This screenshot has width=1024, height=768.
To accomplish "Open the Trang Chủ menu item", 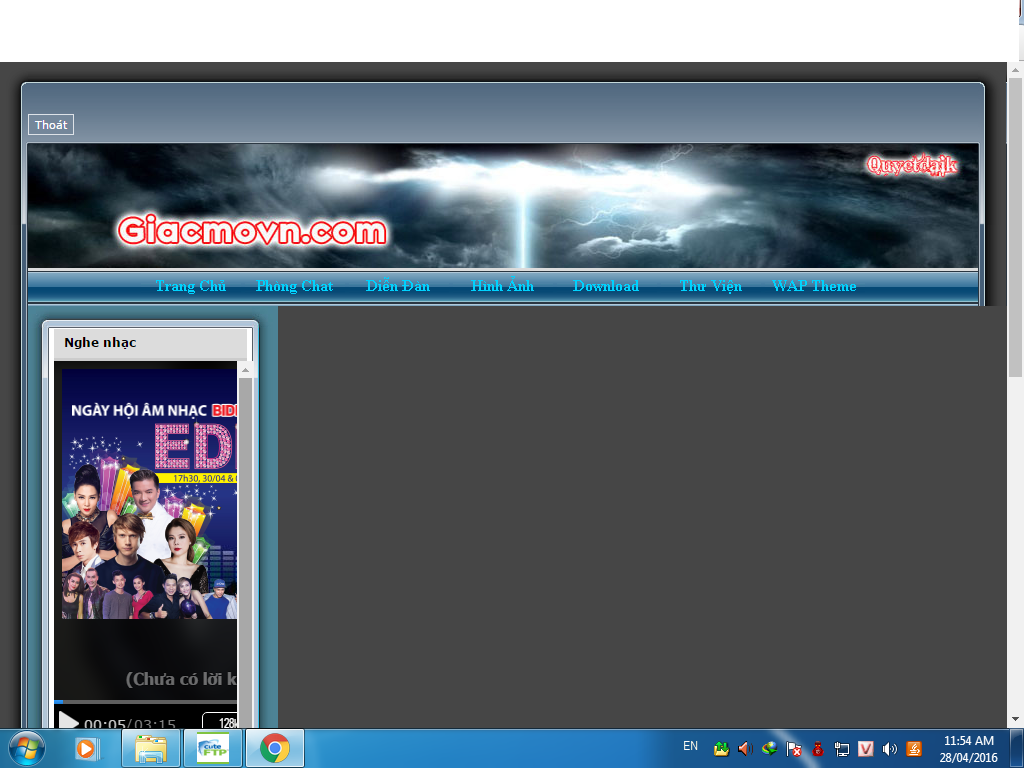I will [x=190, y=286].
